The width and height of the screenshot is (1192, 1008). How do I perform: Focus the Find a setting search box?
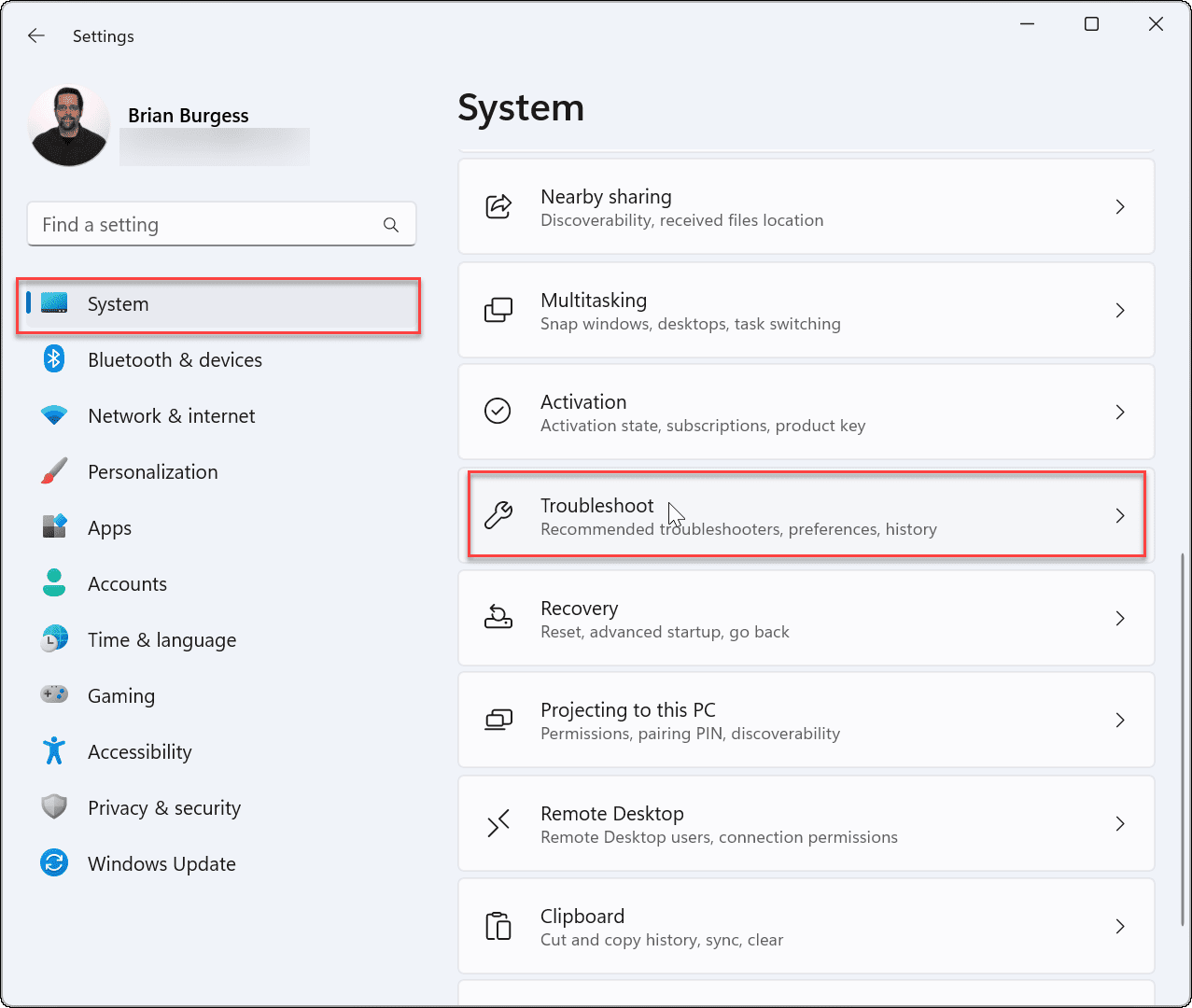[221, 225]
